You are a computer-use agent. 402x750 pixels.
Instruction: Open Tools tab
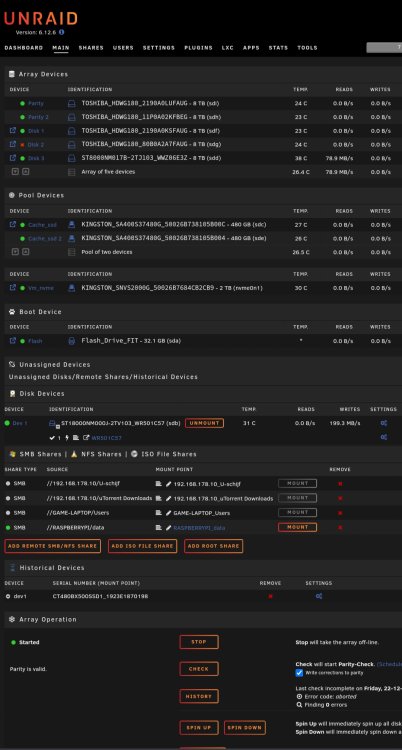tap(307, 48)
